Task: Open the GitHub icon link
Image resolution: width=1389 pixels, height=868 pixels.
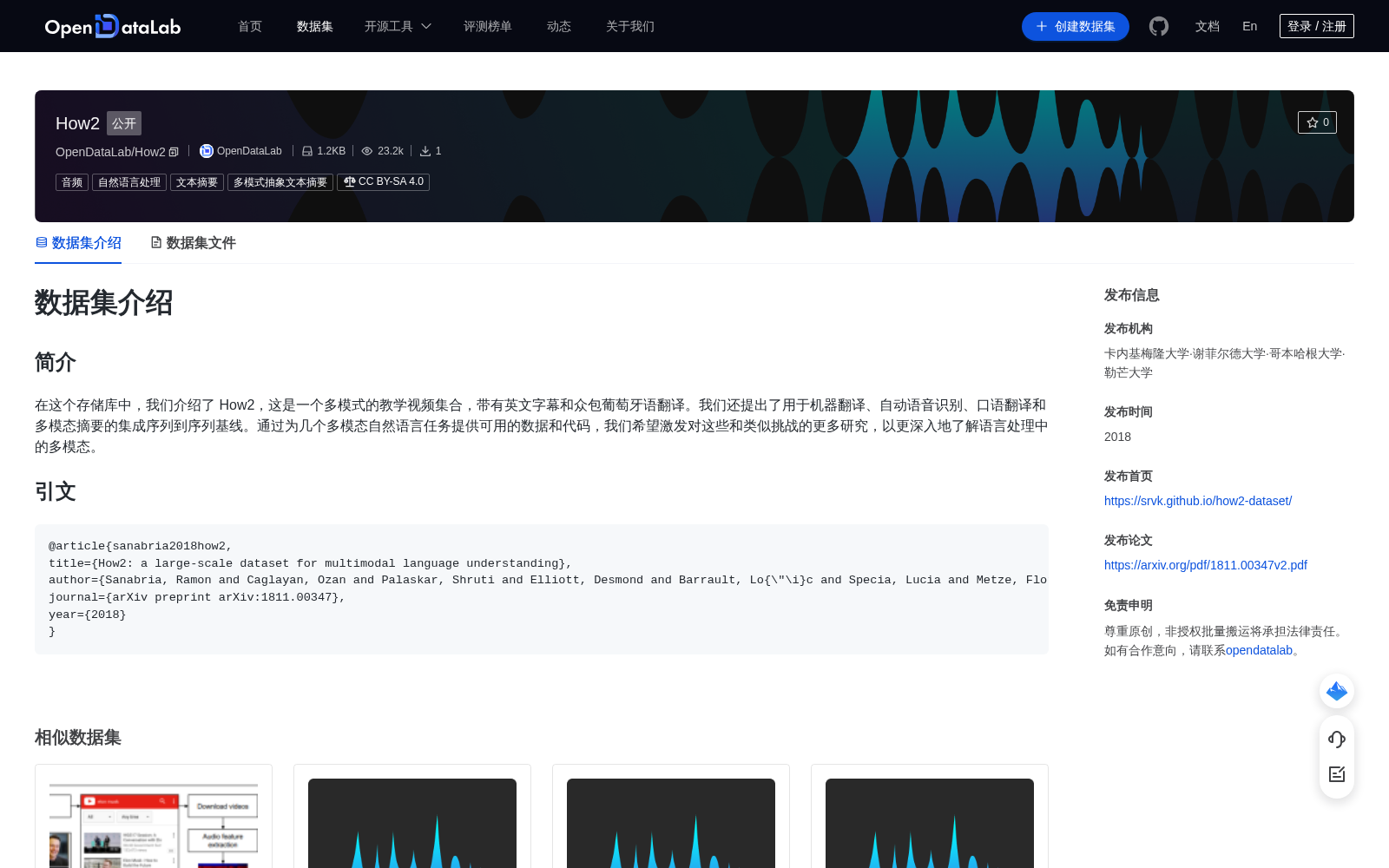Action: point(1159,26)
